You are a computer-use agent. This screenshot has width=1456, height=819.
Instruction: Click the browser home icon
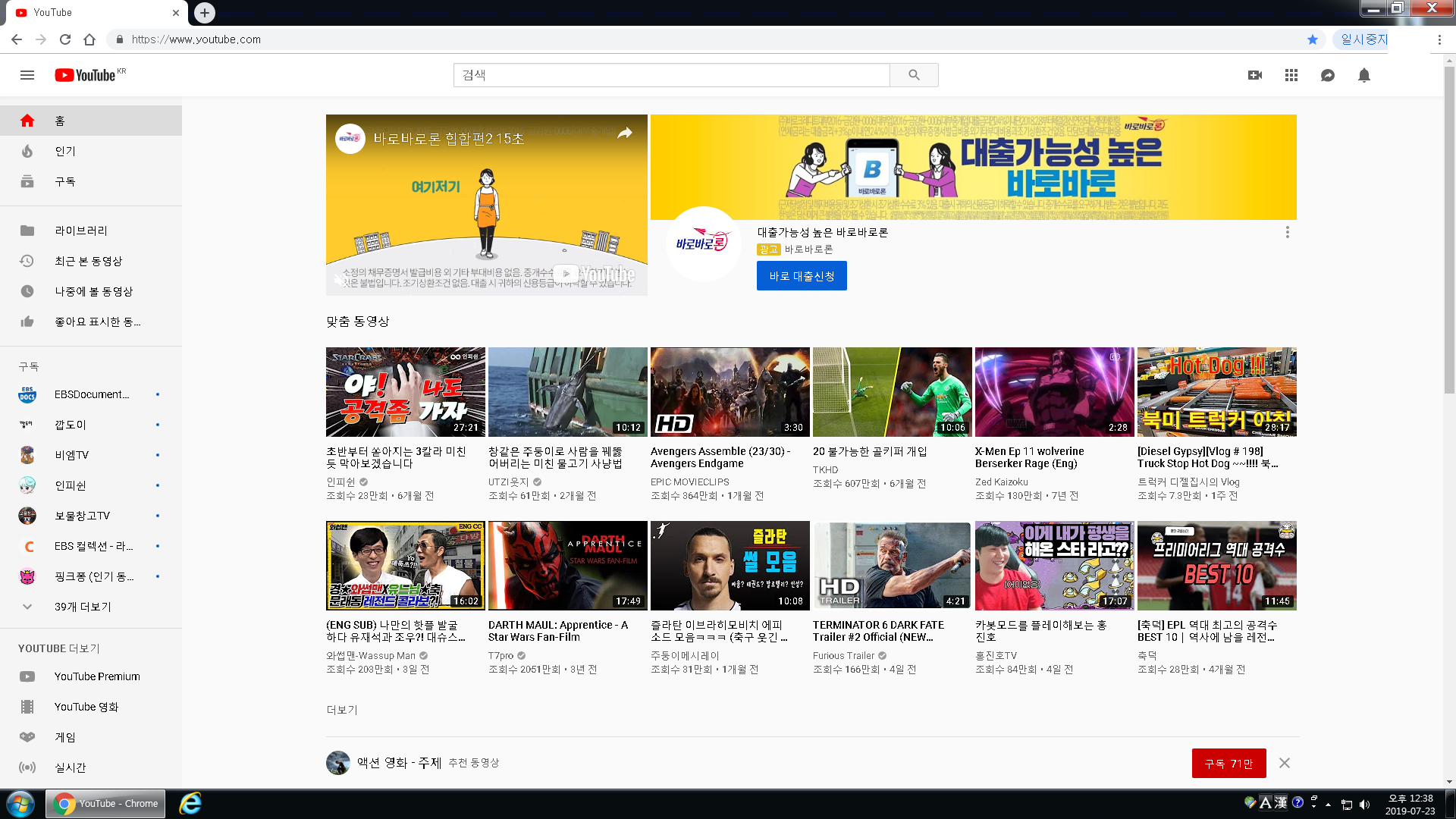[x=89, y=39]
